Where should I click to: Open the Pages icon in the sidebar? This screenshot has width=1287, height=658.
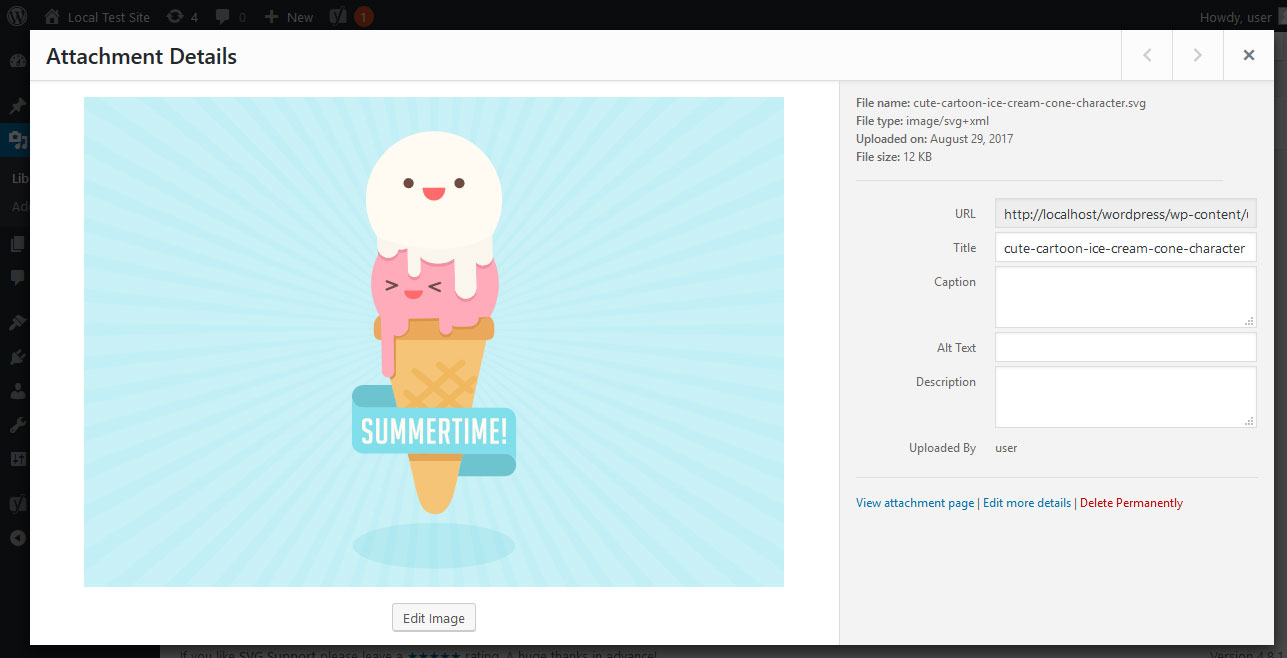(x=14, y=243)
